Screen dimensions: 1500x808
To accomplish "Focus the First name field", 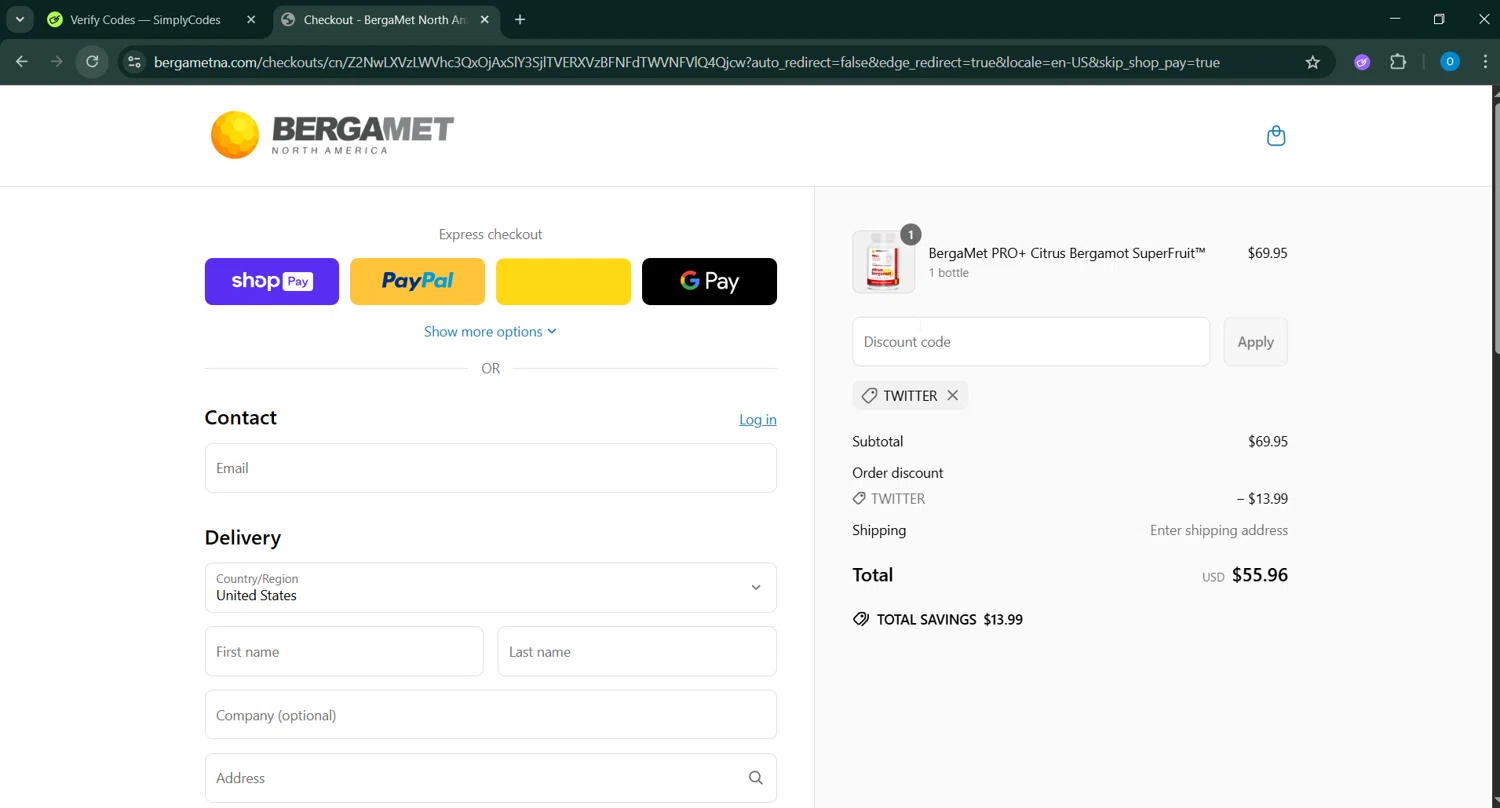I will point(344,652).
